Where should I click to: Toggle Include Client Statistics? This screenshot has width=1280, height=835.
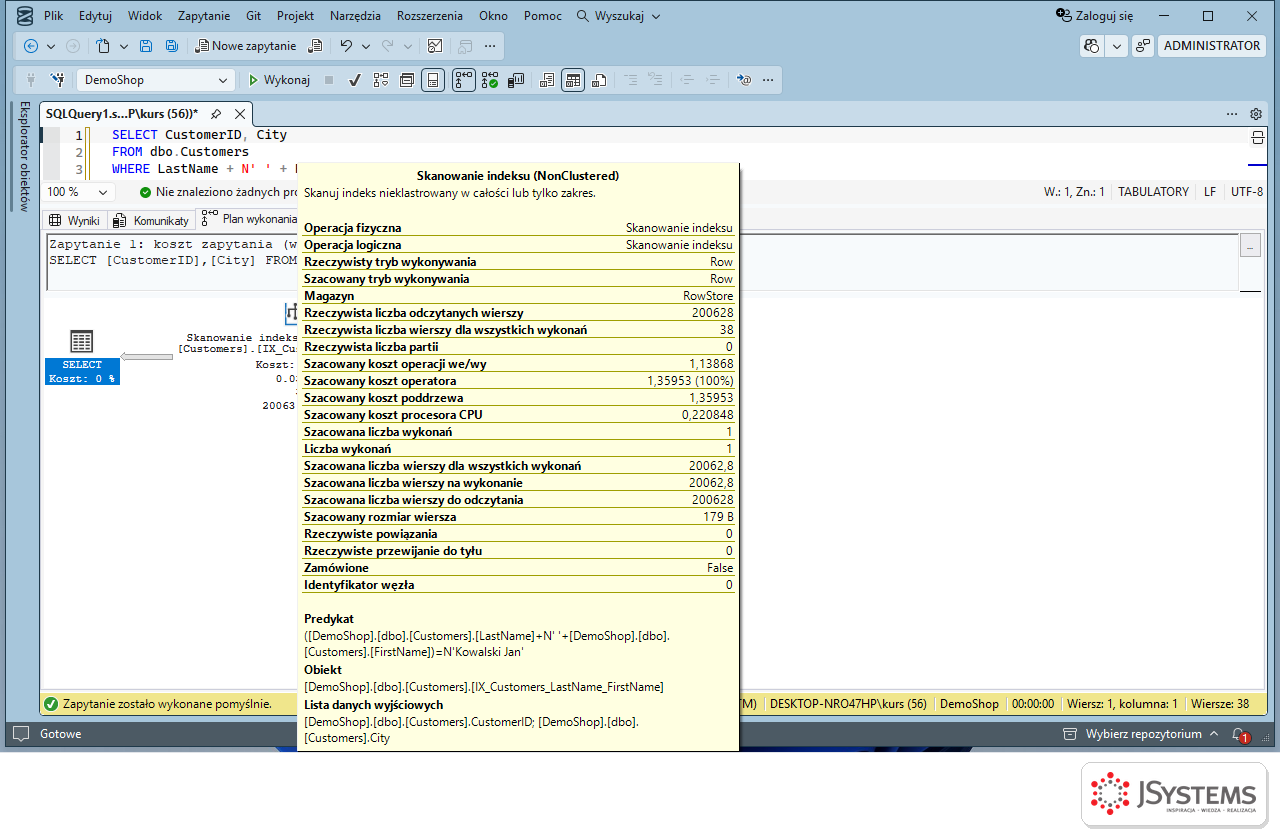click(516, 80)
